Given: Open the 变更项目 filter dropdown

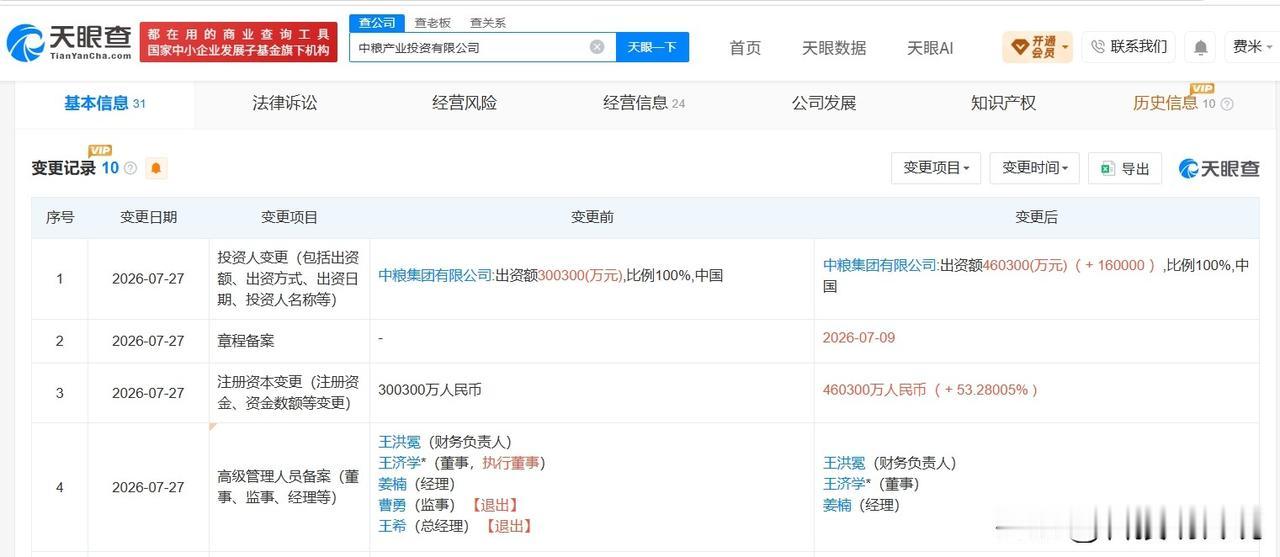Looking at the screenshot, I should 936,168.
